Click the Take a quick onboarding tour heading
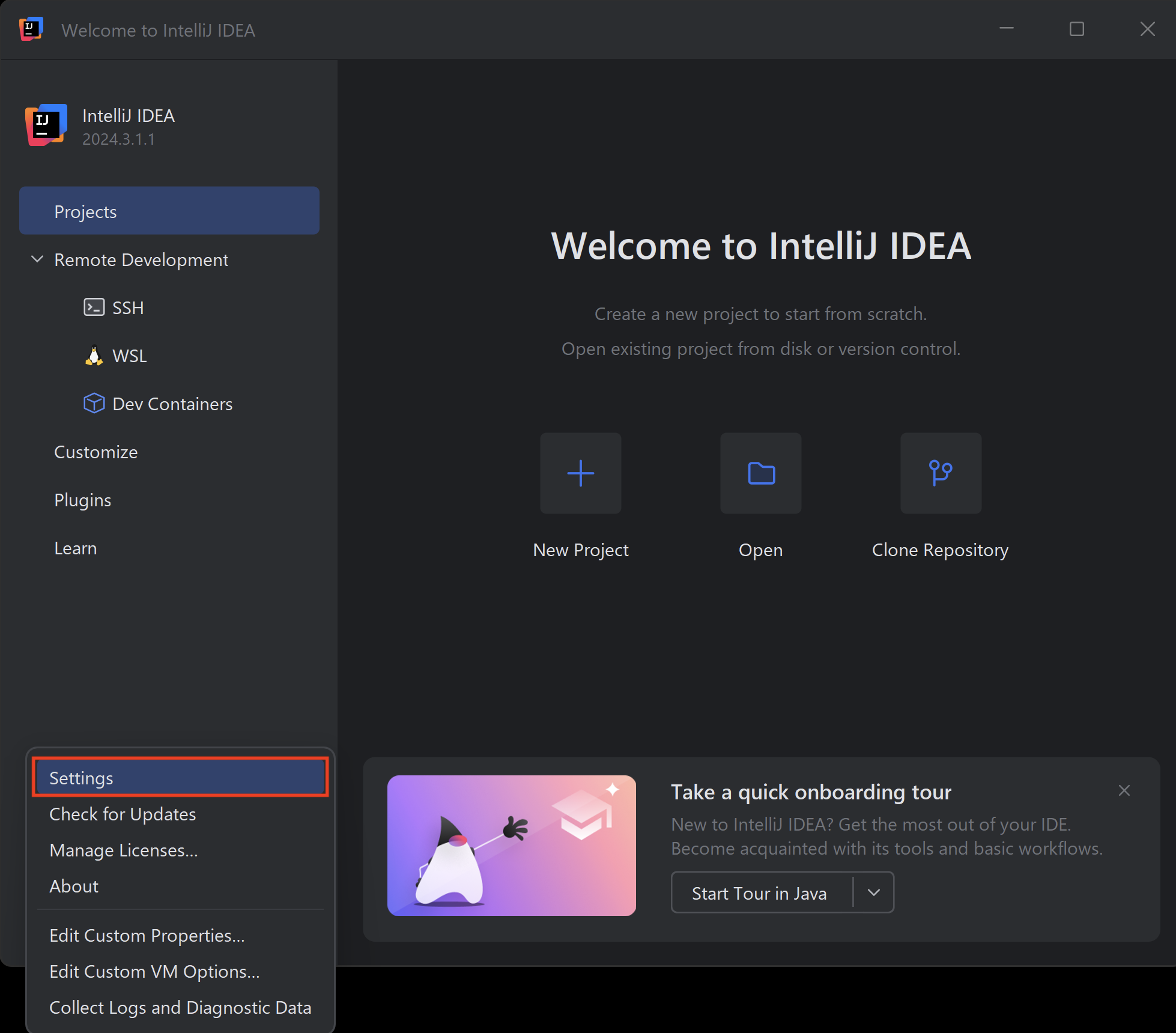 [811, 792]
